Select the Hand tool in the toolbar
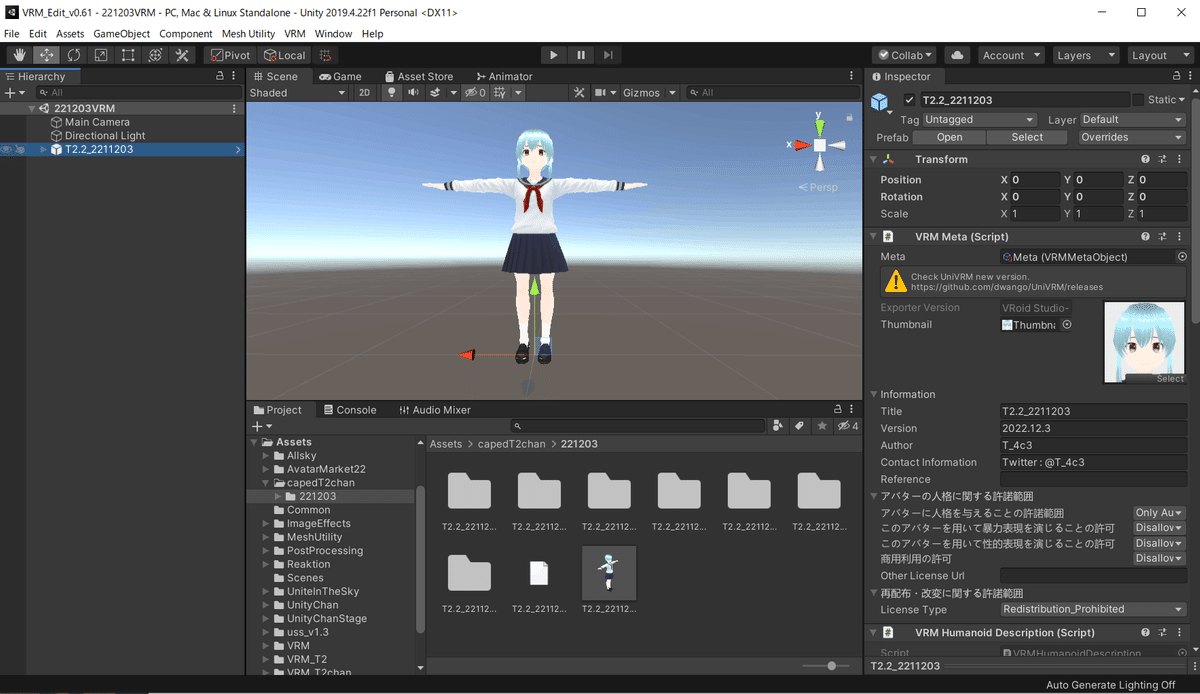Viewport: 1200px width, 694px height. 18,55
